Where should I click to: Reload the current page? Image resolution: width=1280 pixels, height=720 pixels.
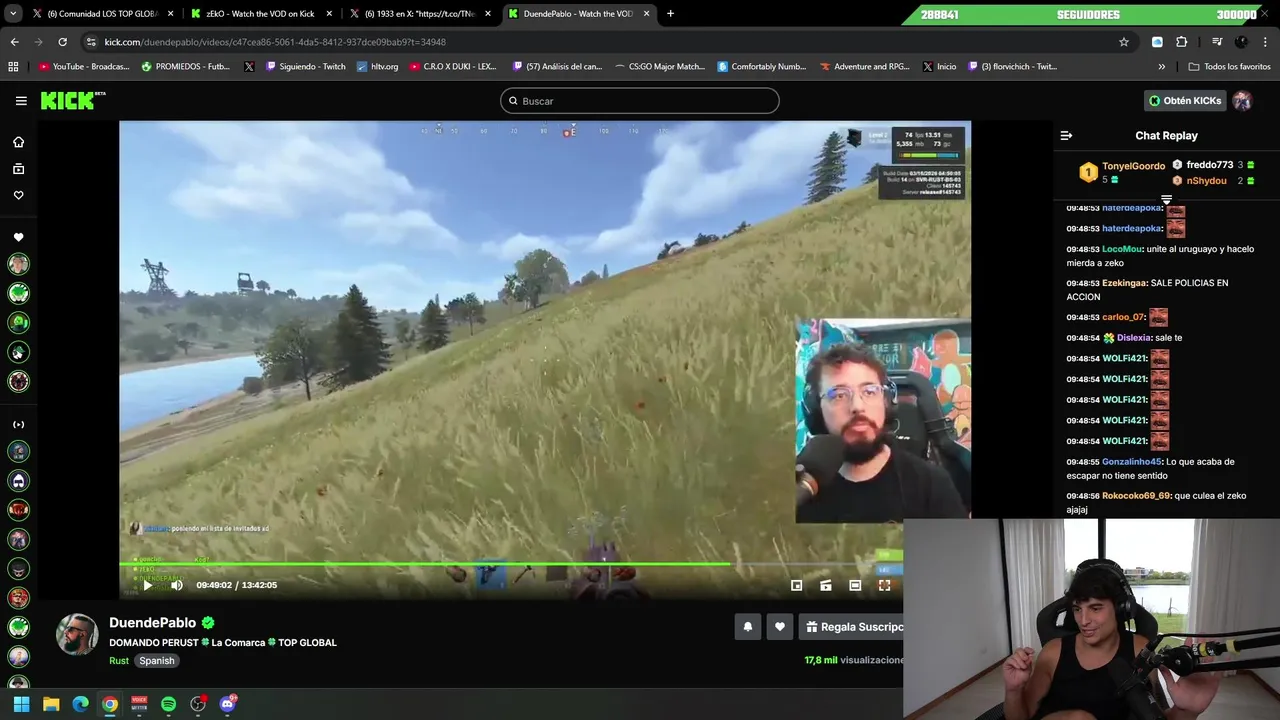click(62, 42)
